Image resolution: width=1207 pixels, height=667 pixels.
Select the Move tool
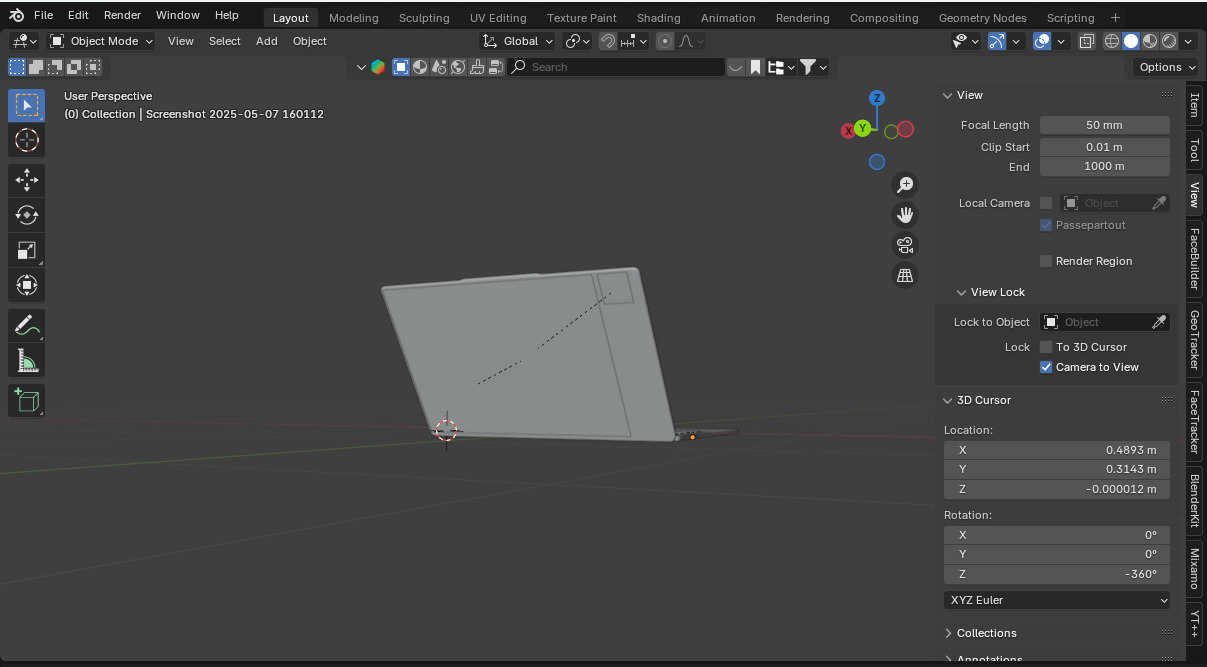tap(27, 180)
